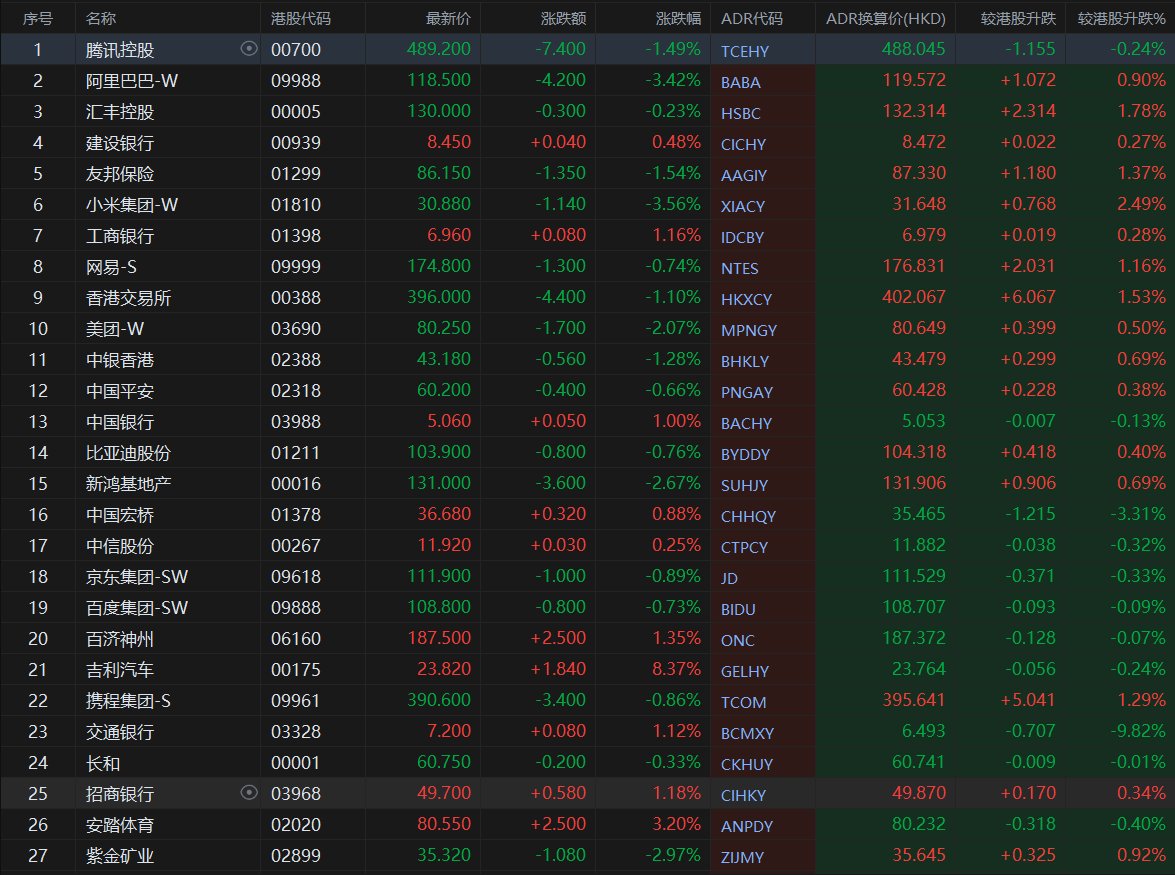Click the circle icon beside 招商银行
Image resolution: width=1175 pixels, height=875 pixels.
249,793
